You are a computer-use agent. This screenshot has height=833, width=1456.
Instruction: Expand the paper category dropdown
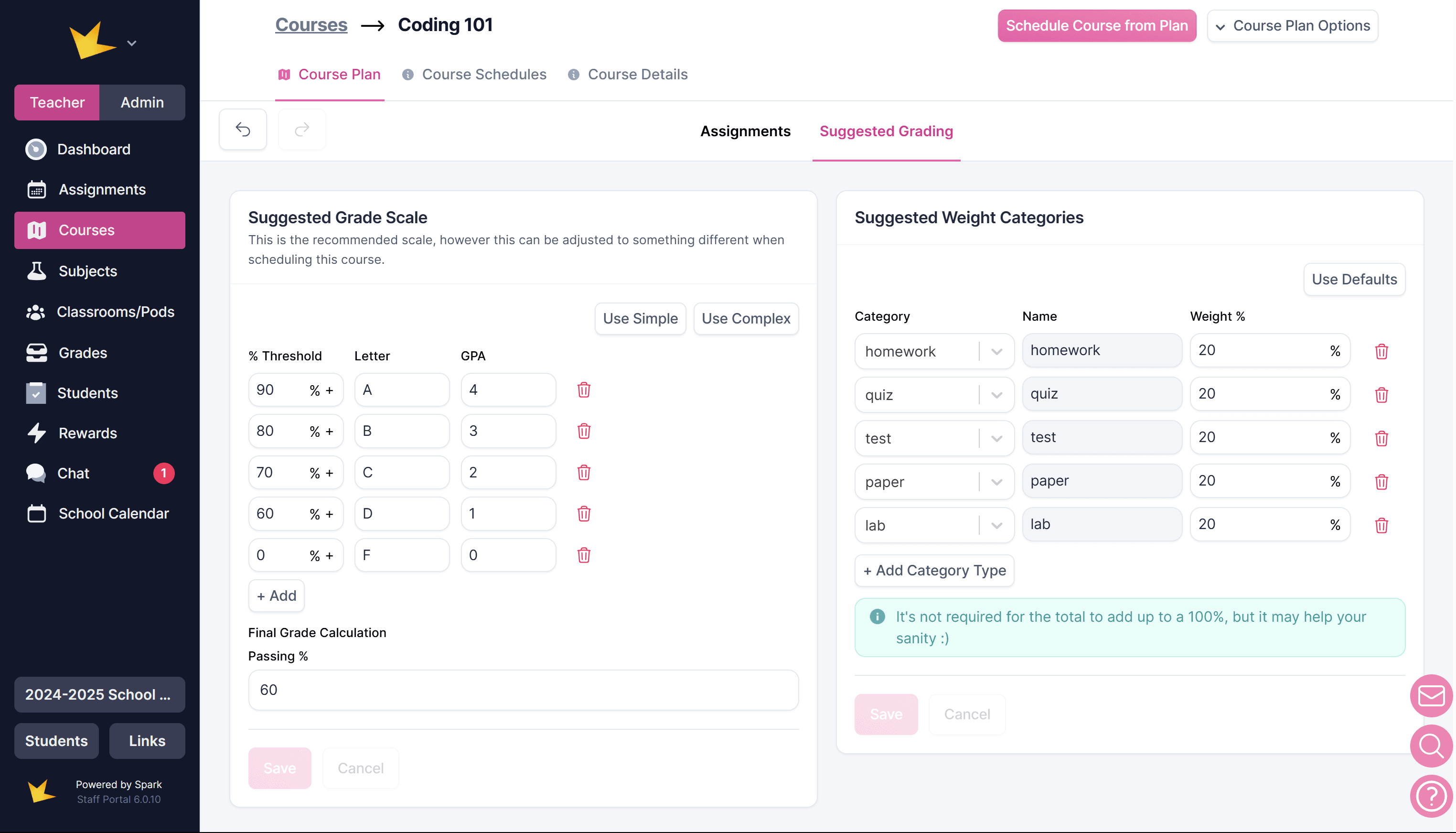tap(996, 482)
